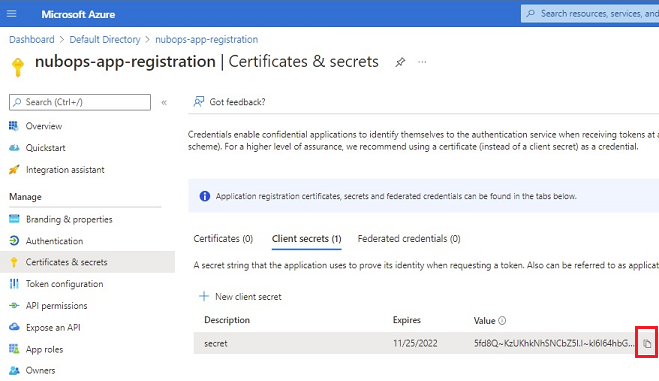Click the Owners people icon
Screen dimensions: 659x381
(14, 370)
